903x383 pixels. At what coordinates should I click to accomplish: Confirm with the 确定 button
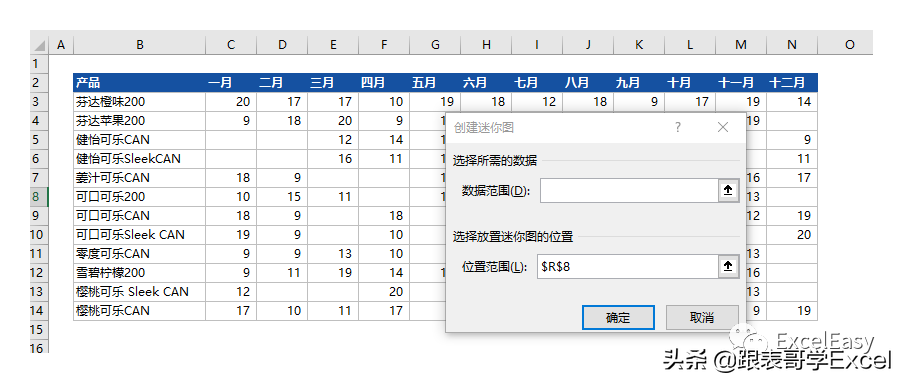point(618,318)
